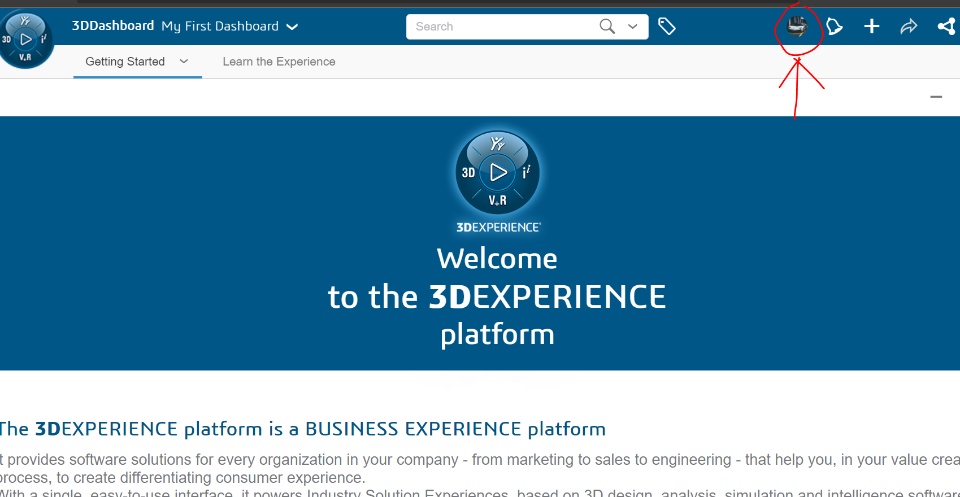Click the play button in the header Compass
The image size is (960, 497).
coord(27,40)
